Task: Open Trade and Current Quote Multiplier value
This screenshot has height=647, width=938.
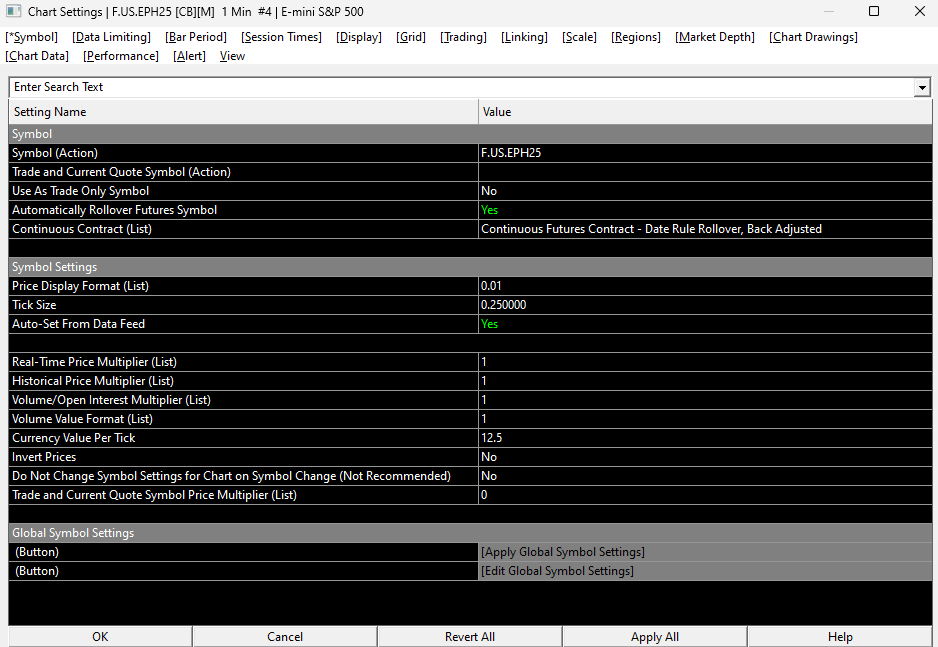Action: pyautogui.click(x=705, y=495)
